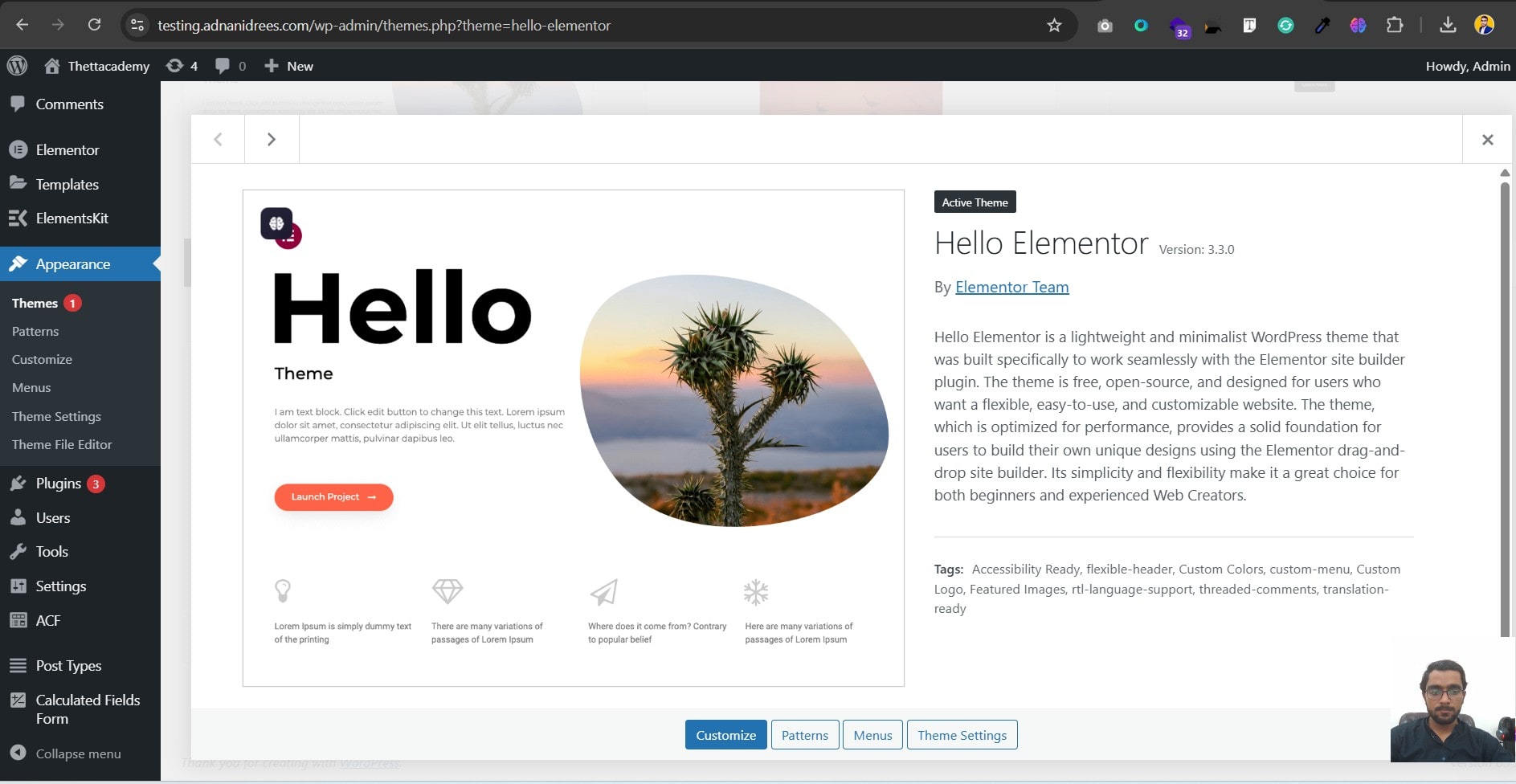The height and width of the screenshot is (784, 1516).
Task: Reload the page with the refresh icon
Action: pos(94,25)
